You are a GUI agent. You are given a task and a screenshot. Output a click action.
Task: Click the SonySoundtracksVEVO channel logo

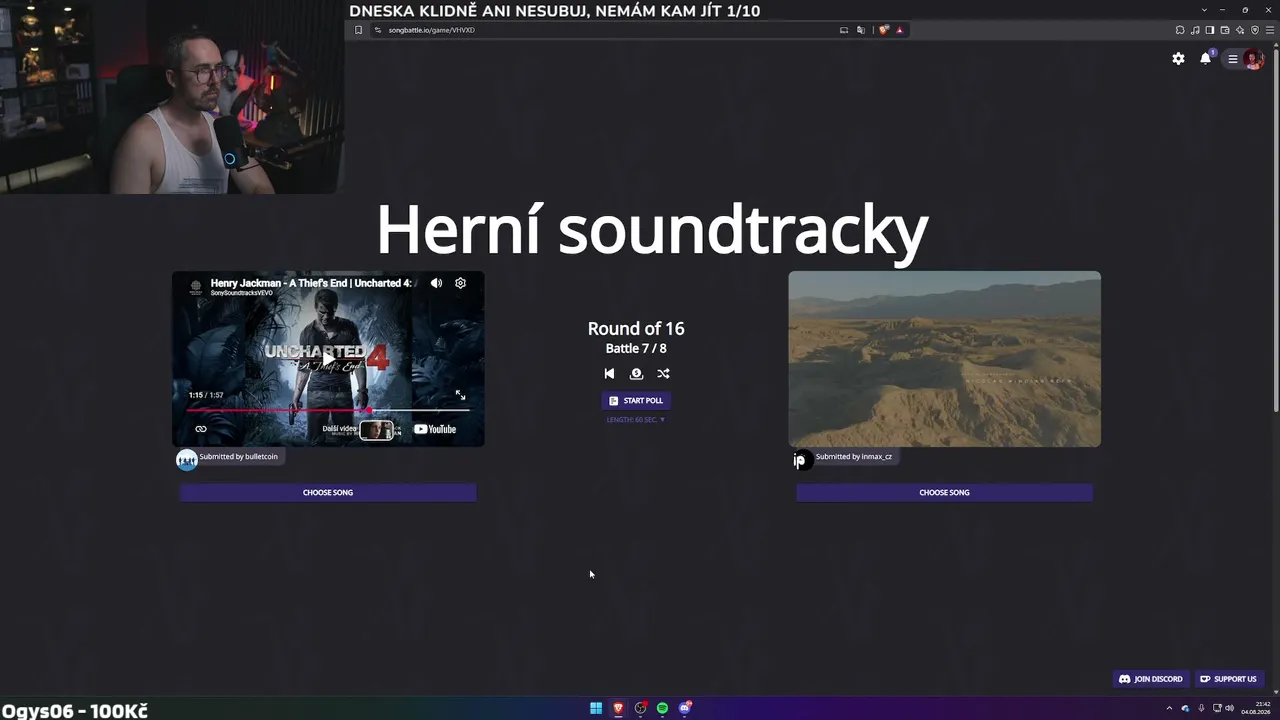pos(196,287)
